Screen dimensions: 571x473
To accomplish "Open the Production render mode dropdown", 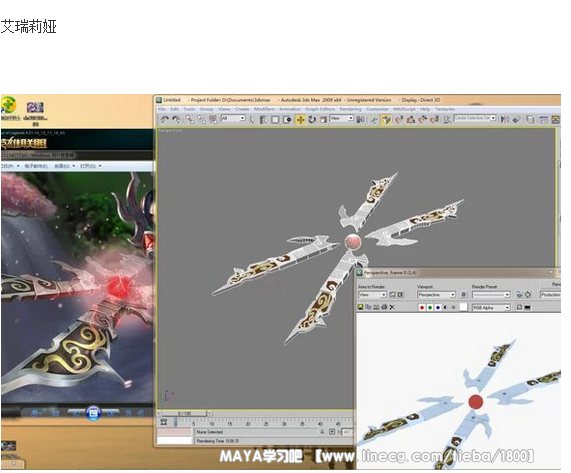I will (x=550, y=295).
